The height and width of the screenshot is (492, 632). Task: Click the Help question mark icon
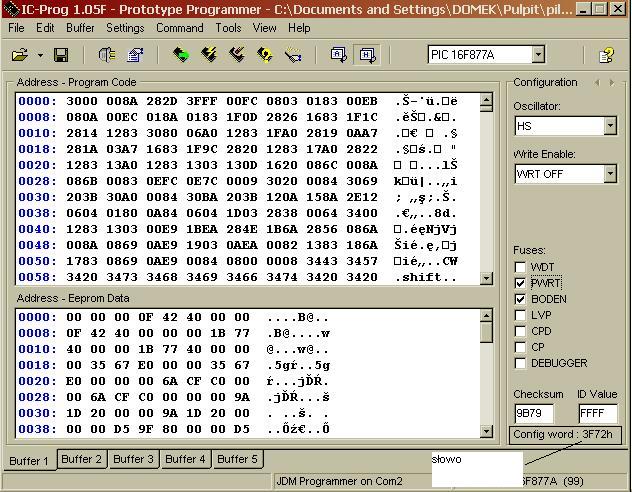[606, 55]
